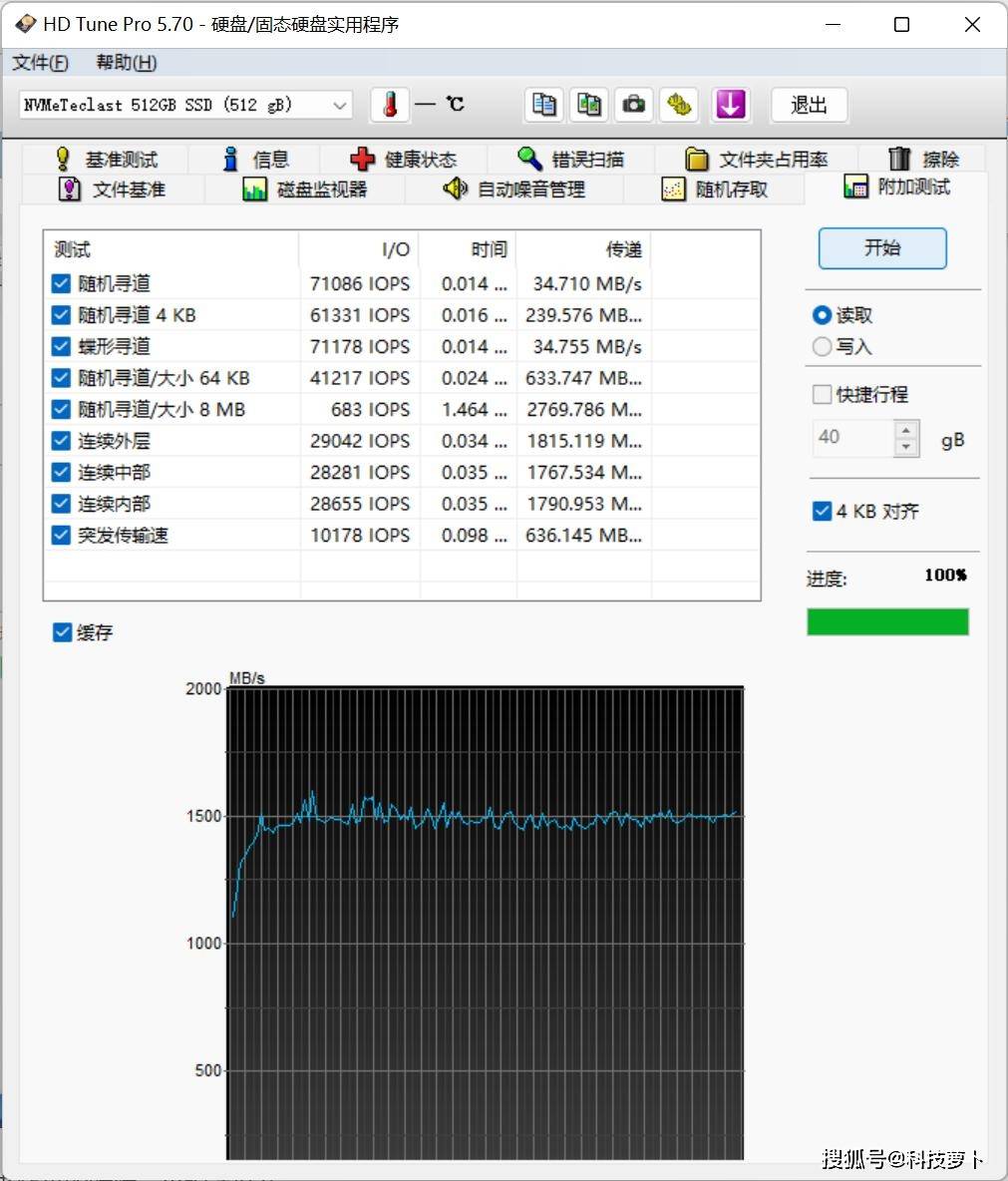Copy text results to clipboard icon
Viewport: 1008px width, 1181px height.
(543, 105)
